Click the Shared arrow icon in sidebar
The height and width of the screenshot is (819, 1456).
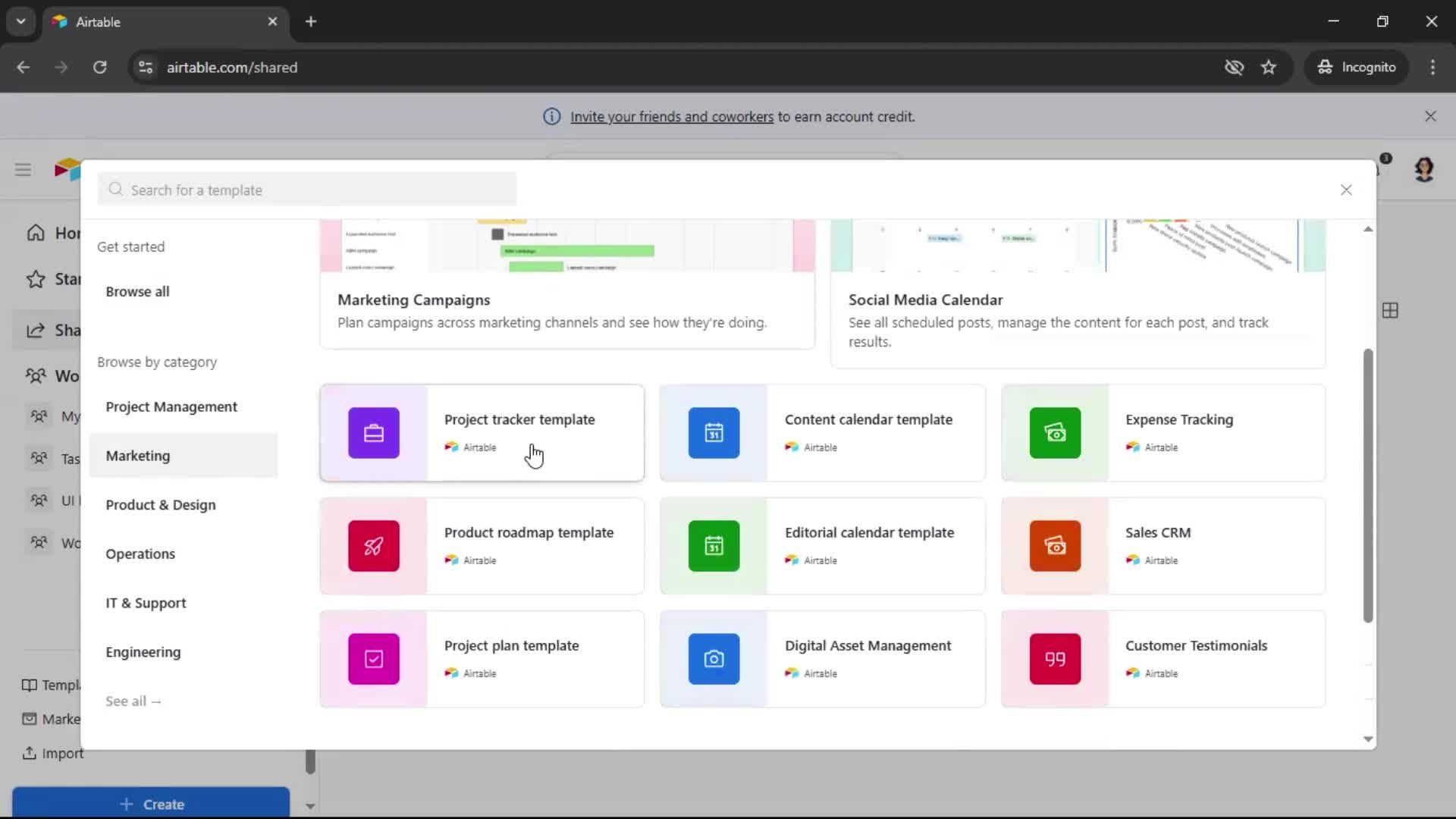coord(36,331)
